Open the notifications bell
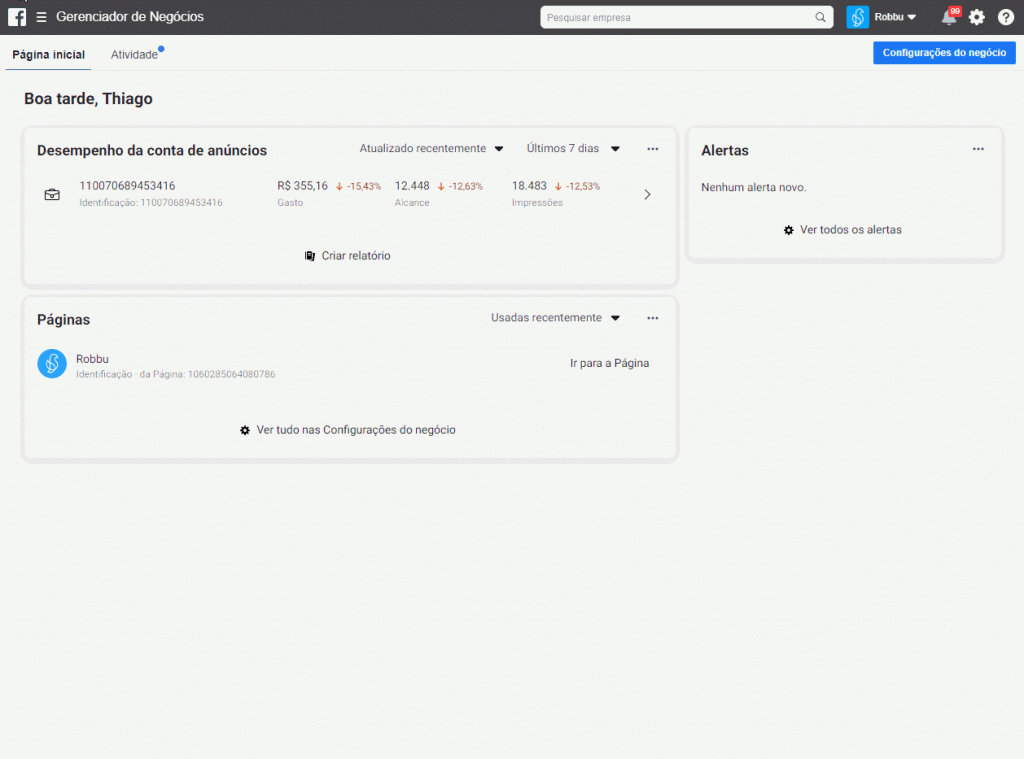 [948, 17]
